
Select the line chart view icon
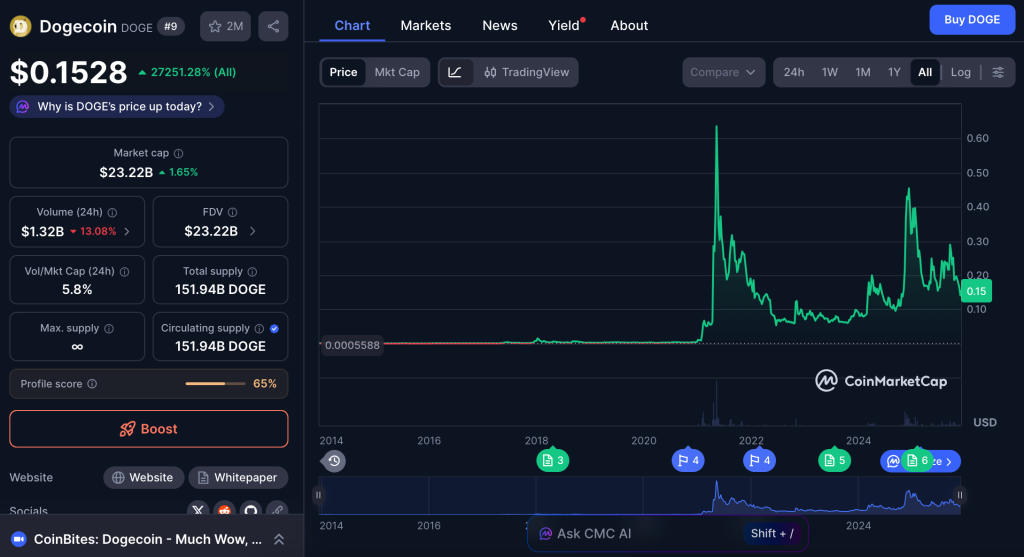coord(455,72)
